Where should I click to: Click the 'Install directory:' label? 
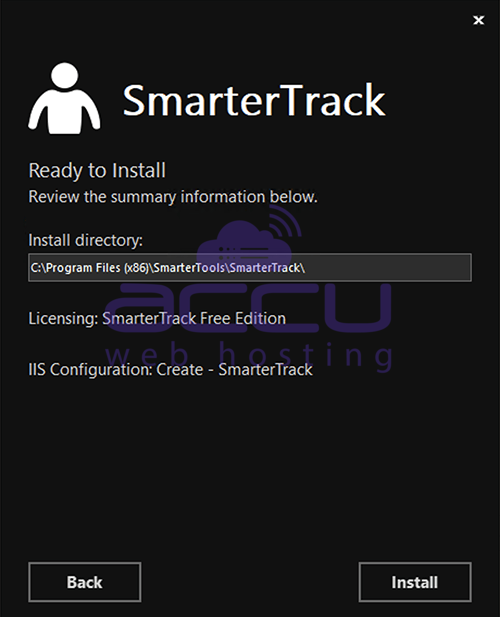pos(85,240)
